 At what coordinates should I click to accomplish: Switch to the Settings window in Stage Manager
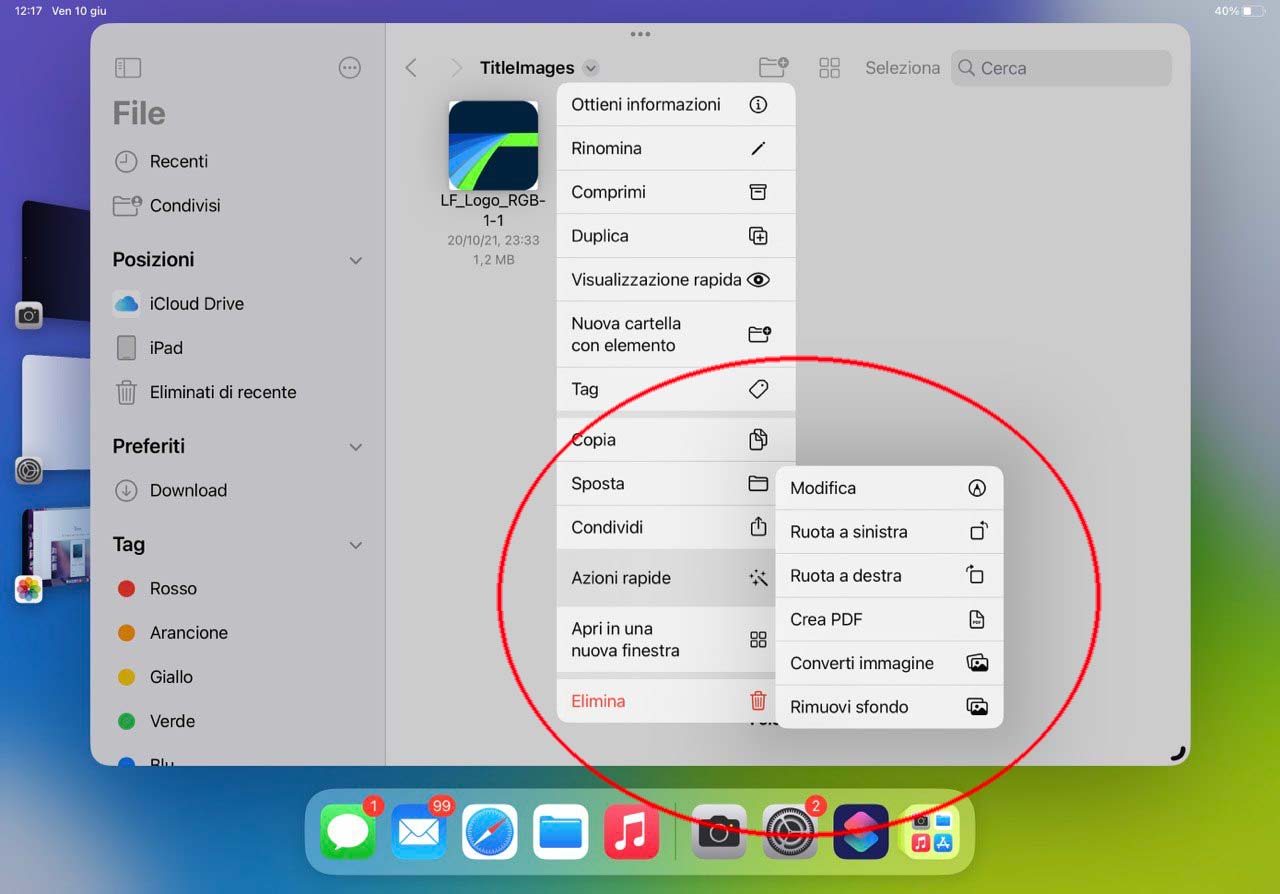coord(55,412)
